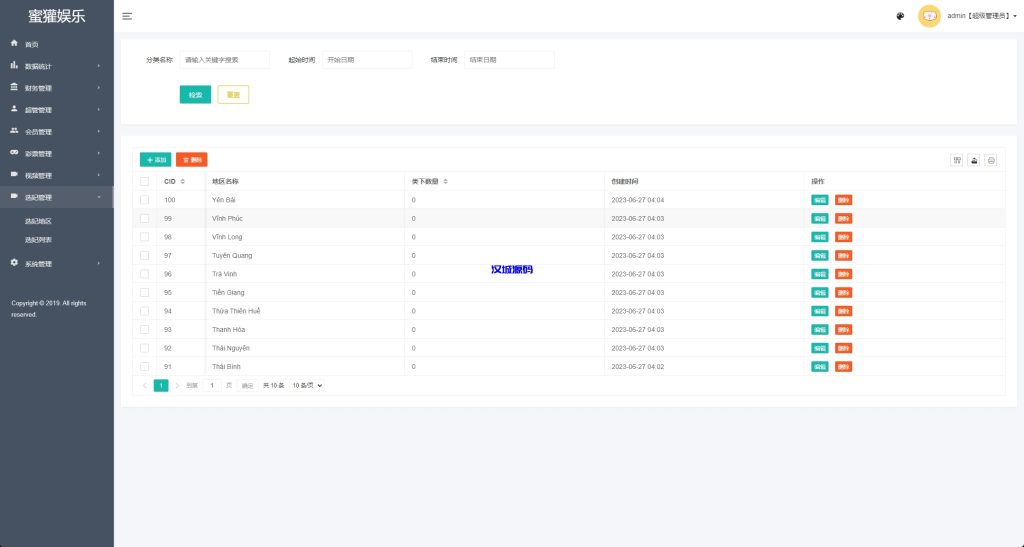Collapse the sidebar with the hamburger icon
Viewport: 1024px width, 547px height.
(x=127, y=16)
